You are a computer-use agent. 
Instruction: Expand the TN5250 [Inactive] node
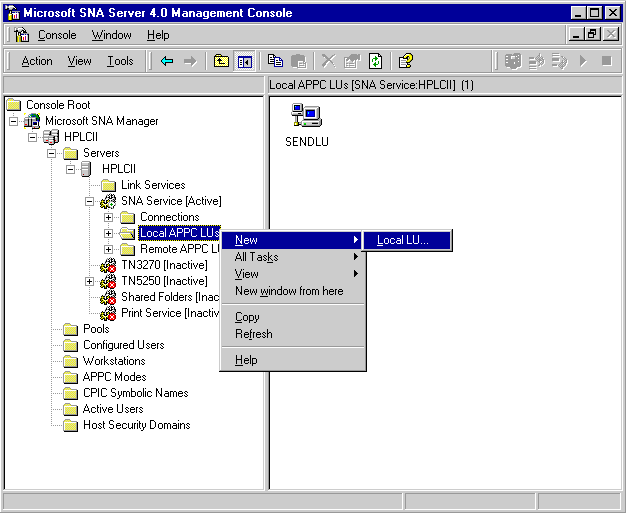tap(89, 281)
